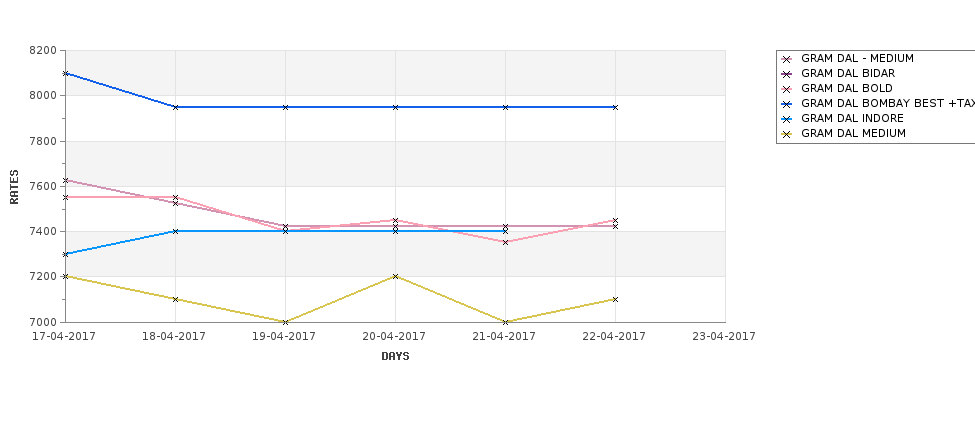The width and height of the screenshot is (975, 429).
Task: Select the yellow line peak on 20-04-2017
Action: point(395,276)
